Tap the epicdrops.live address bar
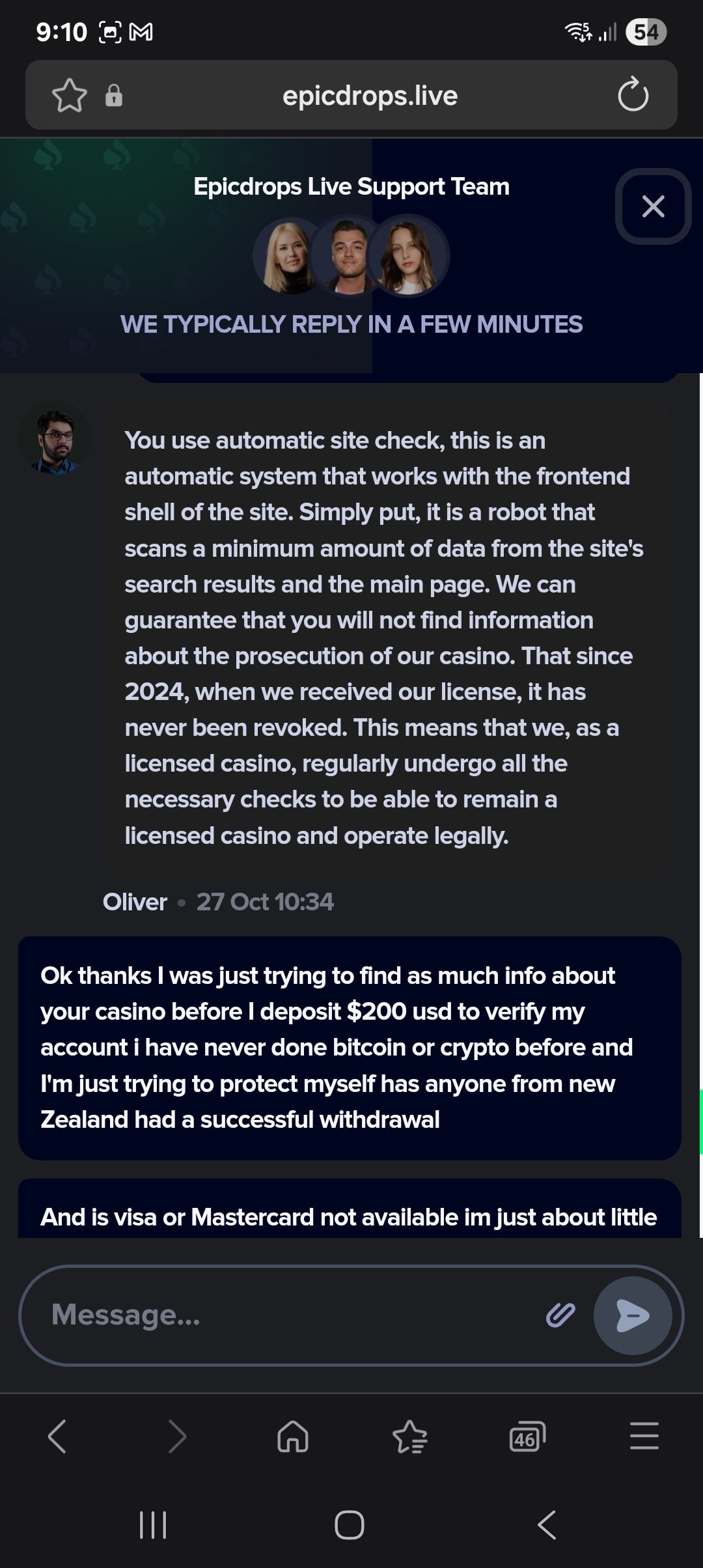Image resolution: width=703 pixels, height=1568 pixels. click(x=370, y=96)
